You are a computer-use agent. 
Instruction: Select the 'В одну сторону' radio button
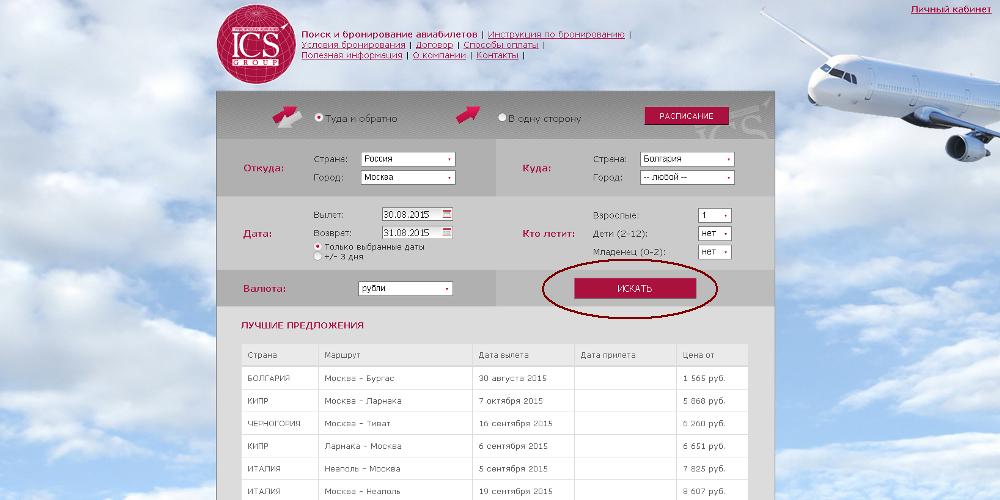[502, 118]
